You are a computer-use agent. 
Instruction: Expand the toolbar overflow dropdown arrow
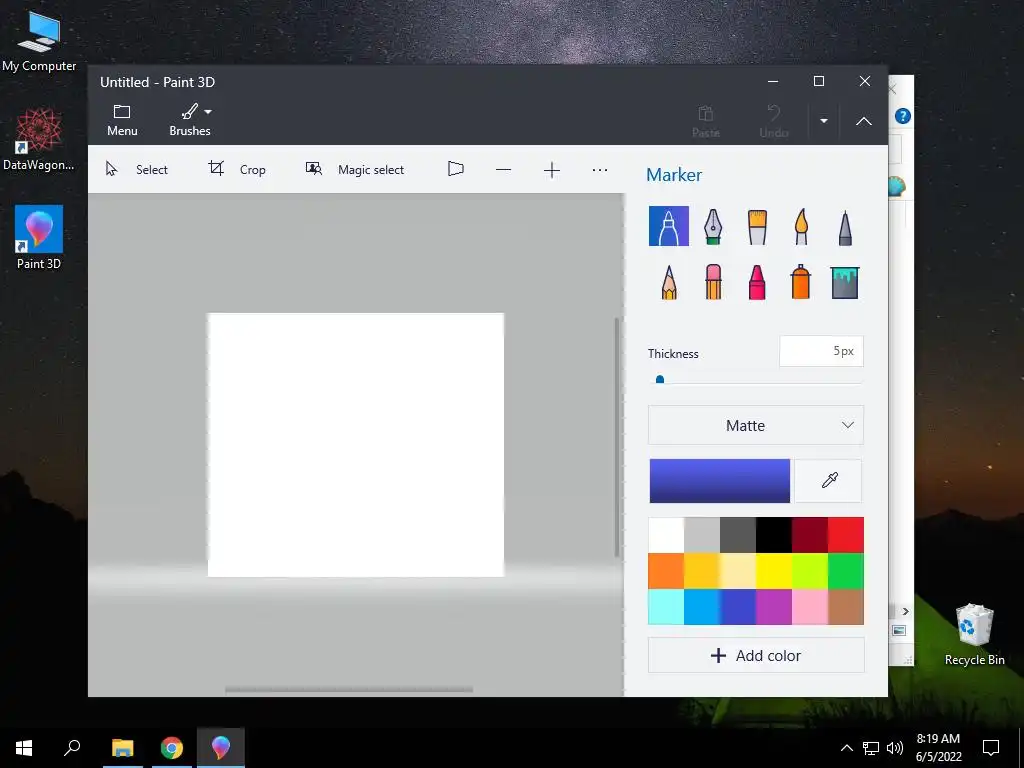click(824, 121)
